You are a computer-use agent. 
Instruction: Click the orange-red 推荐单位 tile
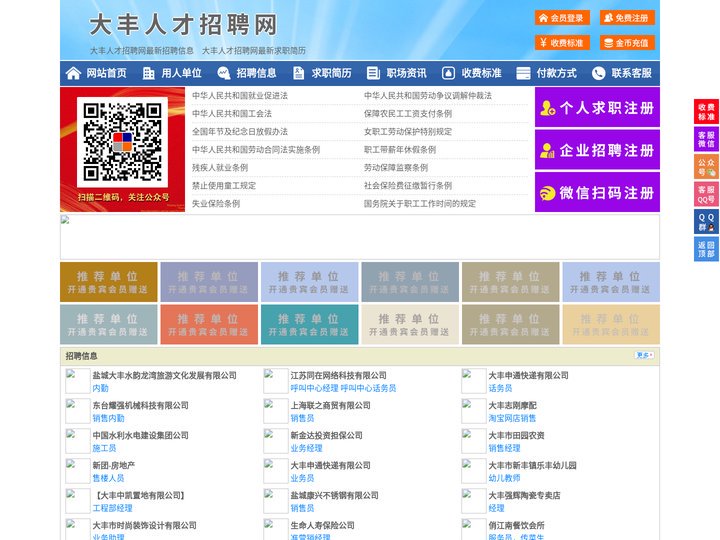pos(209,324)
